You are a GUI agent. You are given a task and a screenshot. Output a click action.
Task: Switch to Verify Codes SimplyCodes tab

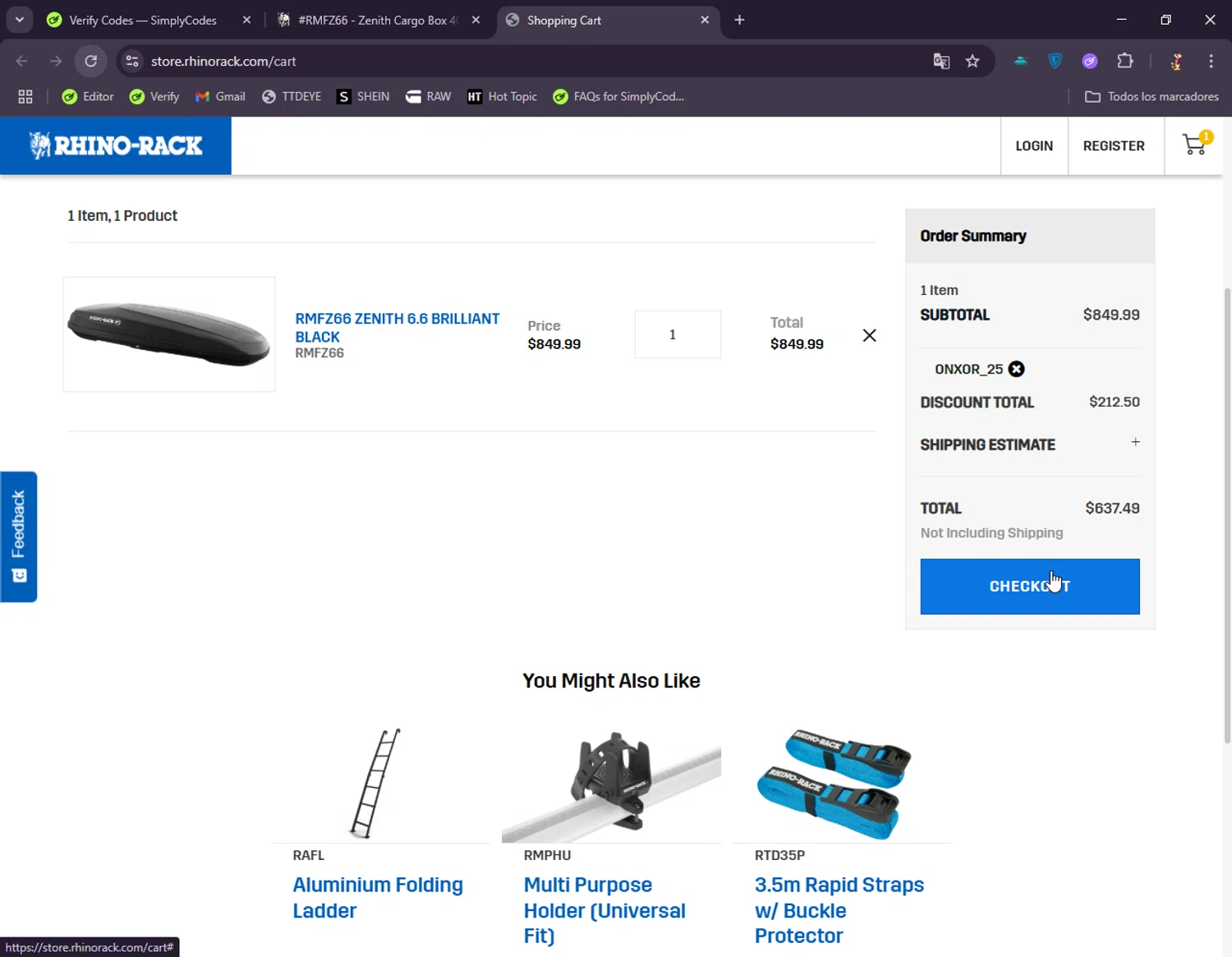(x=143, y=20)
